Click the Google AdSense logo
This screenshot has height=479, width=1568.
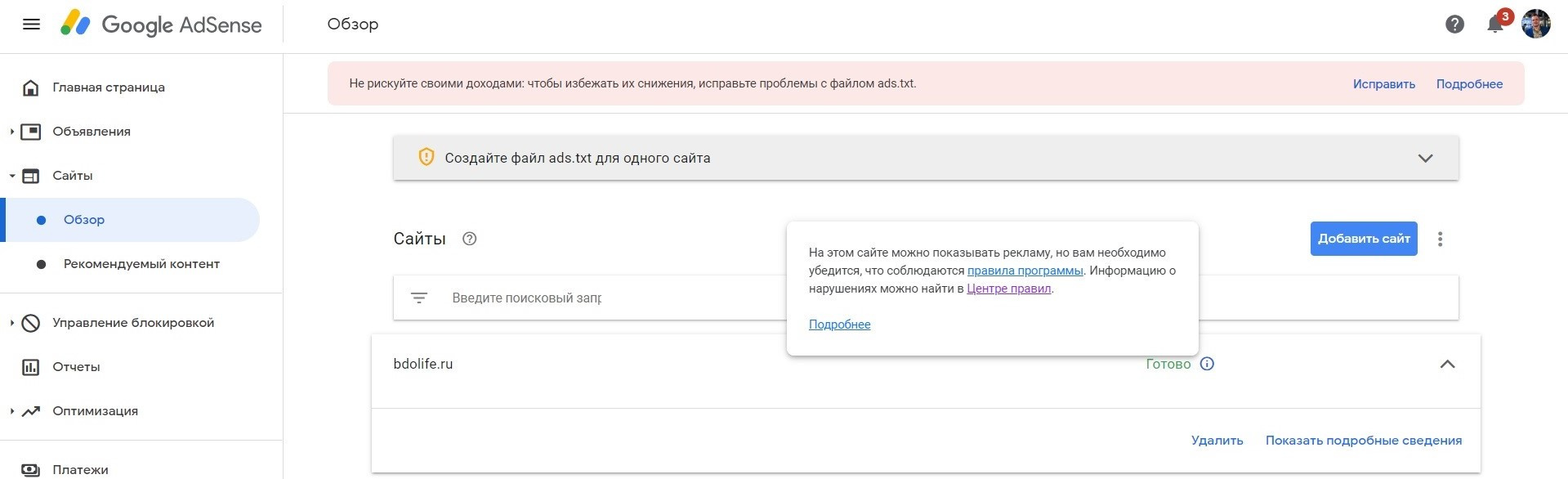161,25
